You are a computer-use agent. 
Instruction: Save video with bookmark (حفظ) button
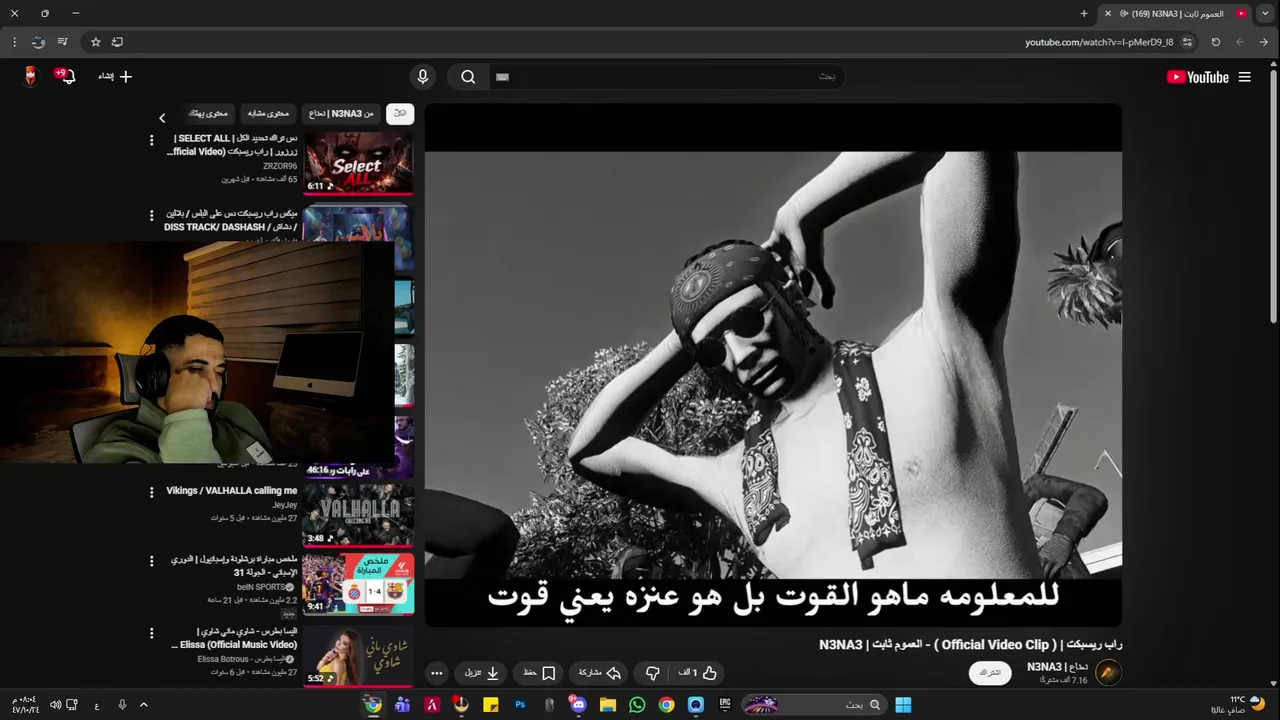point(539,673)
